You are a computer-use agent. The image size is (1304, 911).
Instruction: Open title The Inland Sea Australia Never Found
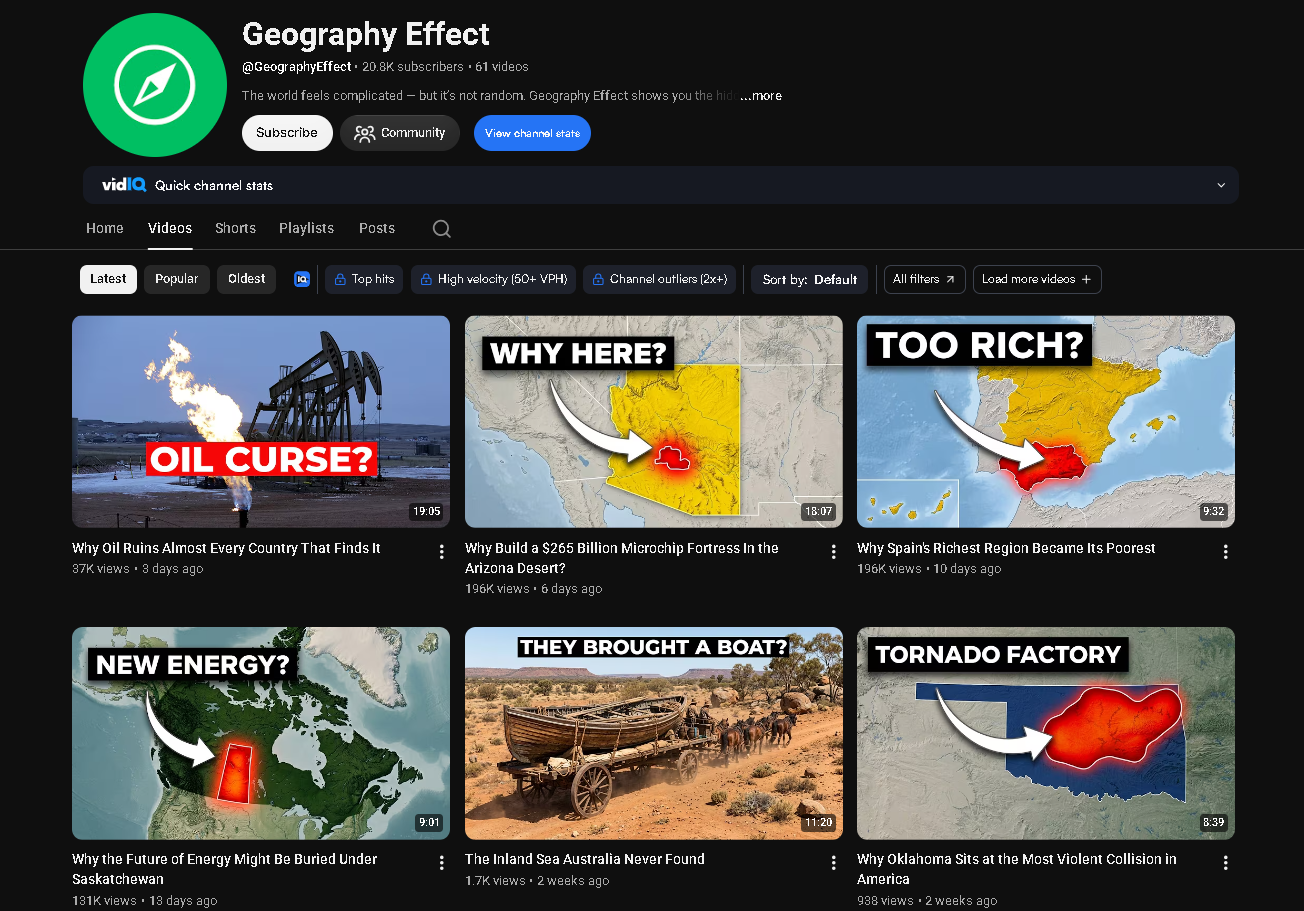pyautogui.click(x=585, y=859)
